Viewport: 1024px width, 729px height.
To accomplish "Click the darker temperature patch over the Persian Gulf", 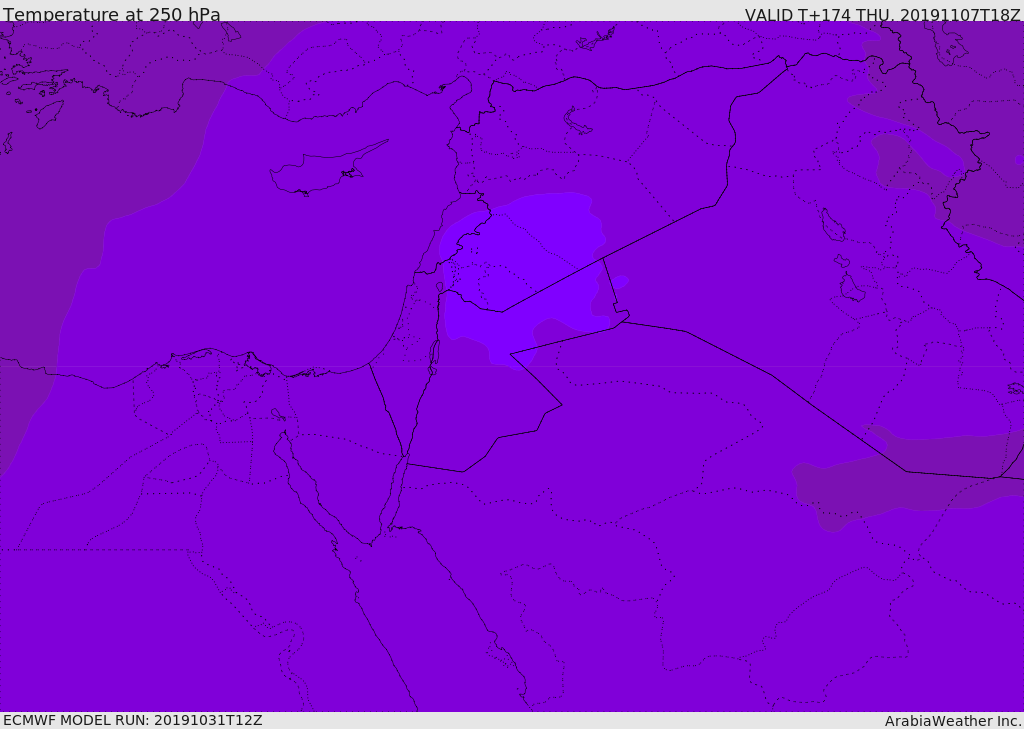I will tap(908, 477).
